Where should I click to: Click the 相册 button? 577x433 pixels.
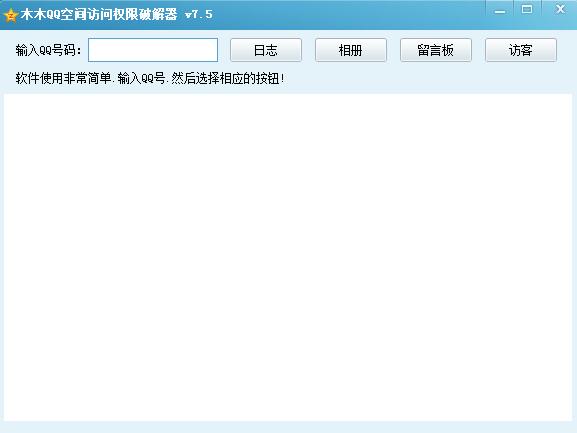point(351,50)
